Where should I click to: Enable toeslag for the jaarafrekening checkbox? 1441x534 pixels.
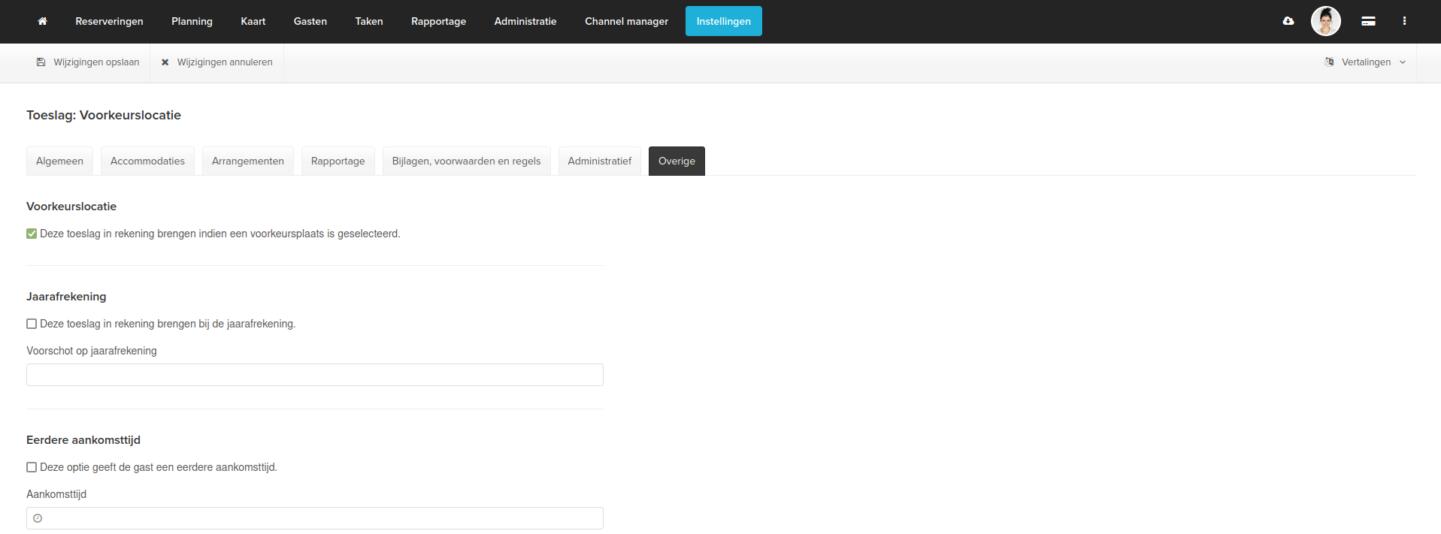pyautogui.click(x=32, y=324)
